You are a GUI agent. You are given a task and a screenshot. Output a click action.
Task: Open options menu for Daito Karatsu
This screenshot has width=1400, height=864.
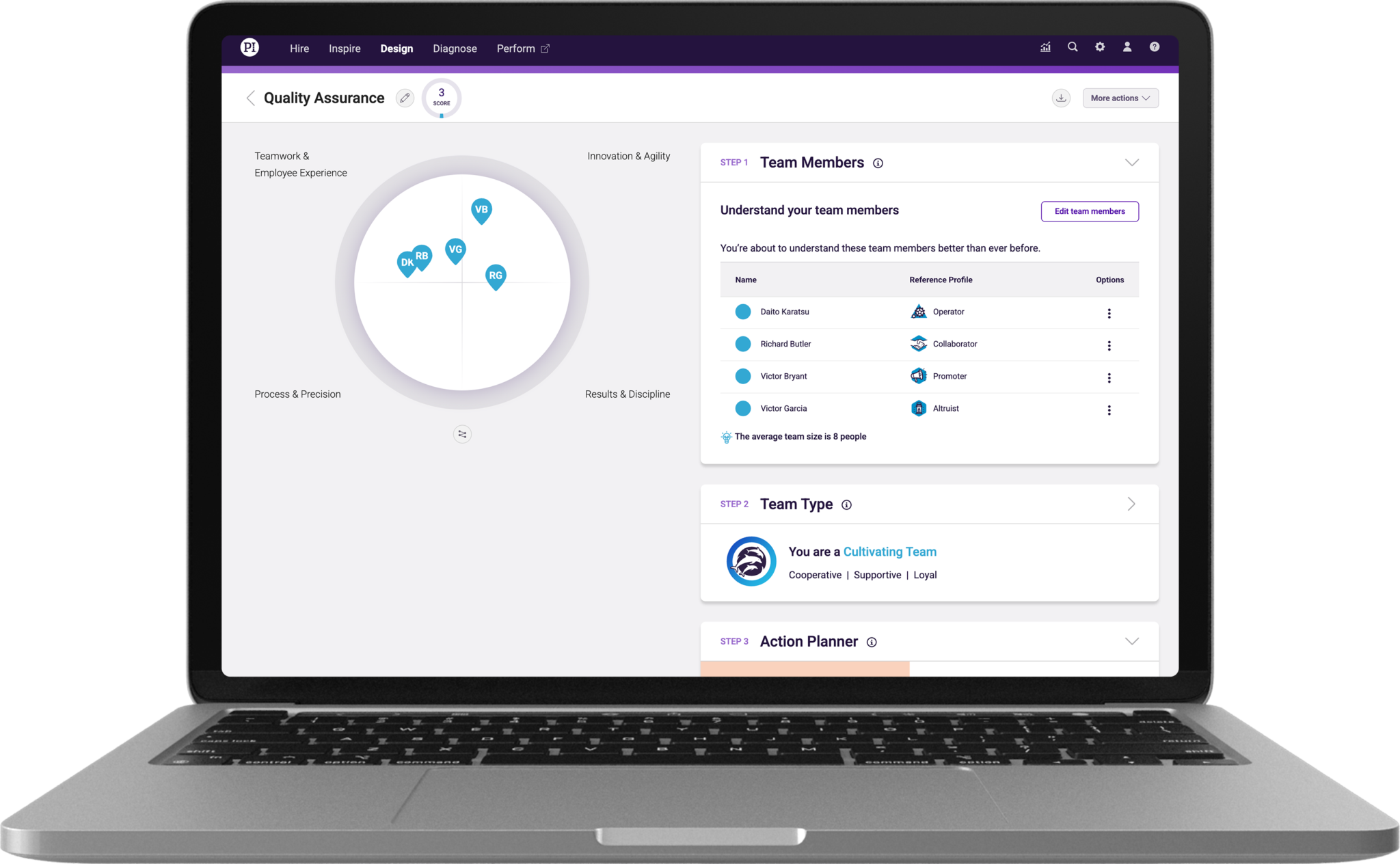tap(1109, 312)
